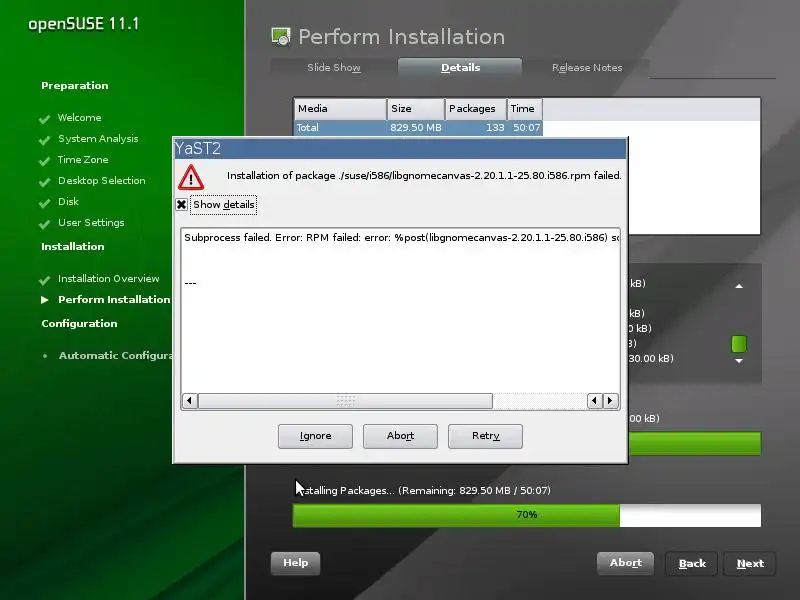Click the Configuration section heading

coord(79,323)
